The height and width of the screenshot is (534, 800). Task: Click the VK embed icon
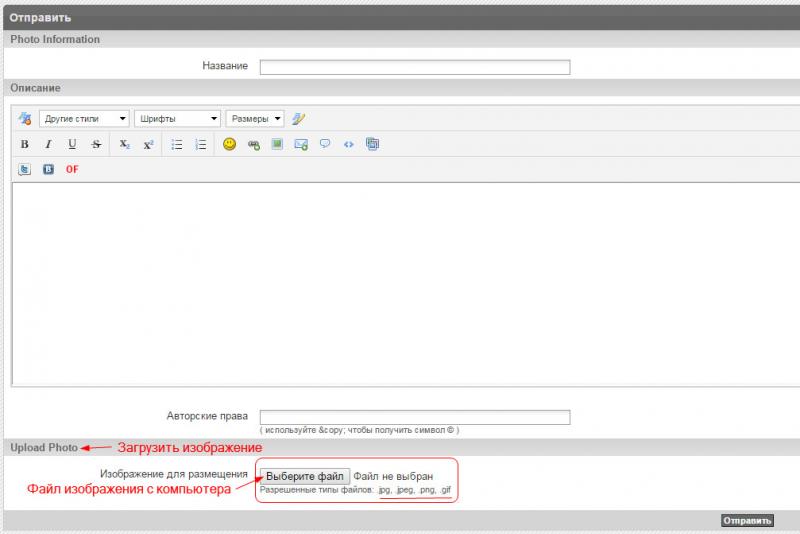click(48, 169)
